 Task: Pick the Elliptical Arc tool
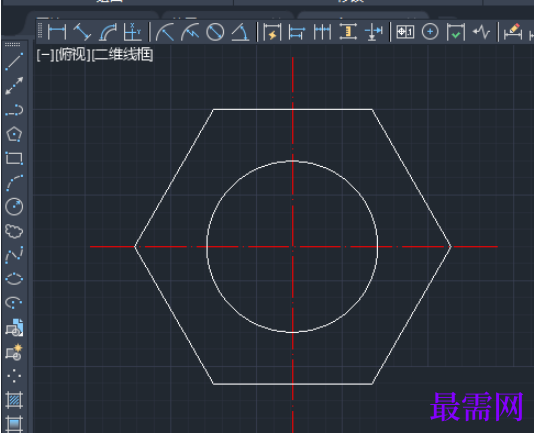14,302
